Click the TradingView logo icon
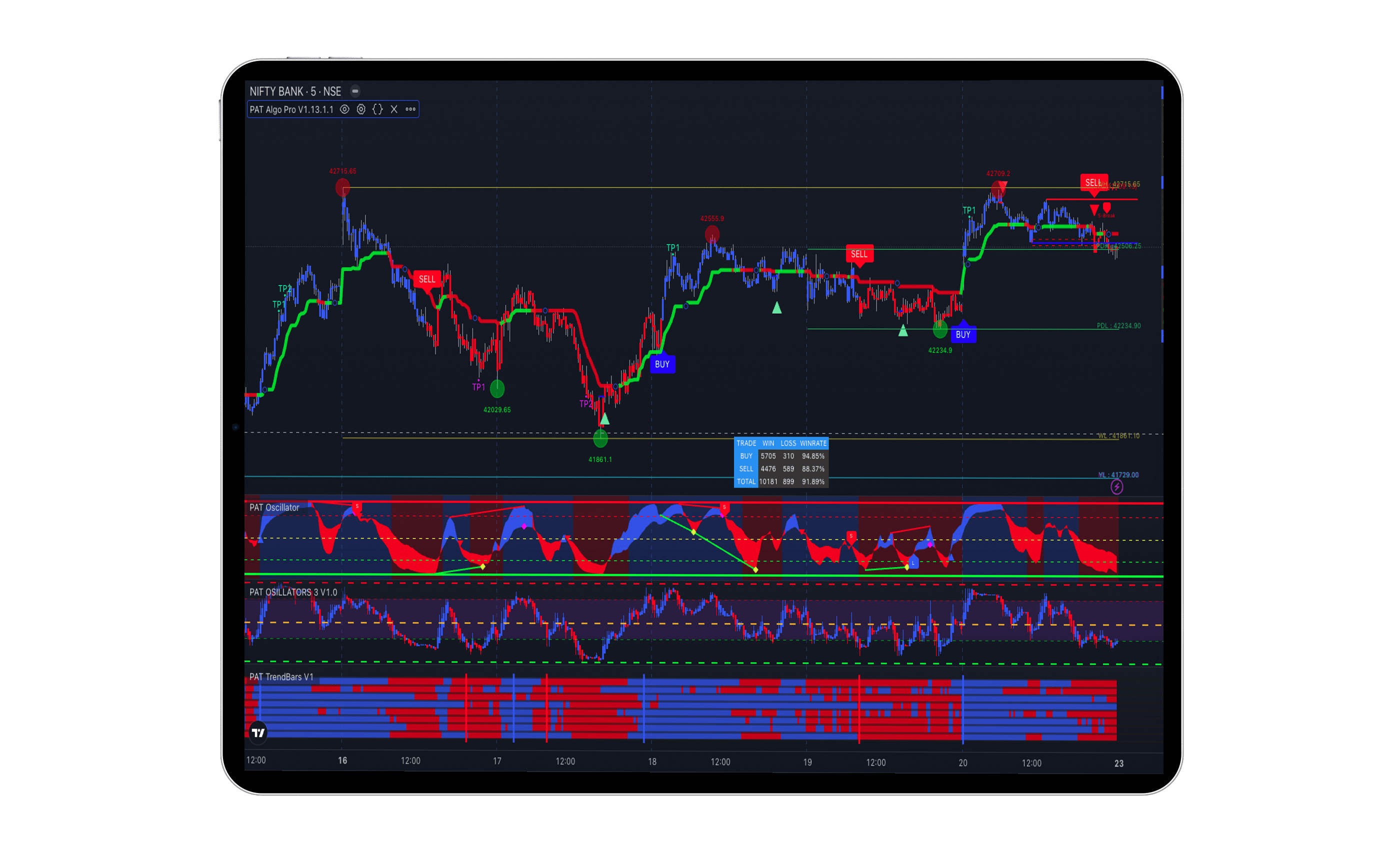The width and height of the screenshot is (1400, 850). point(258,732)
